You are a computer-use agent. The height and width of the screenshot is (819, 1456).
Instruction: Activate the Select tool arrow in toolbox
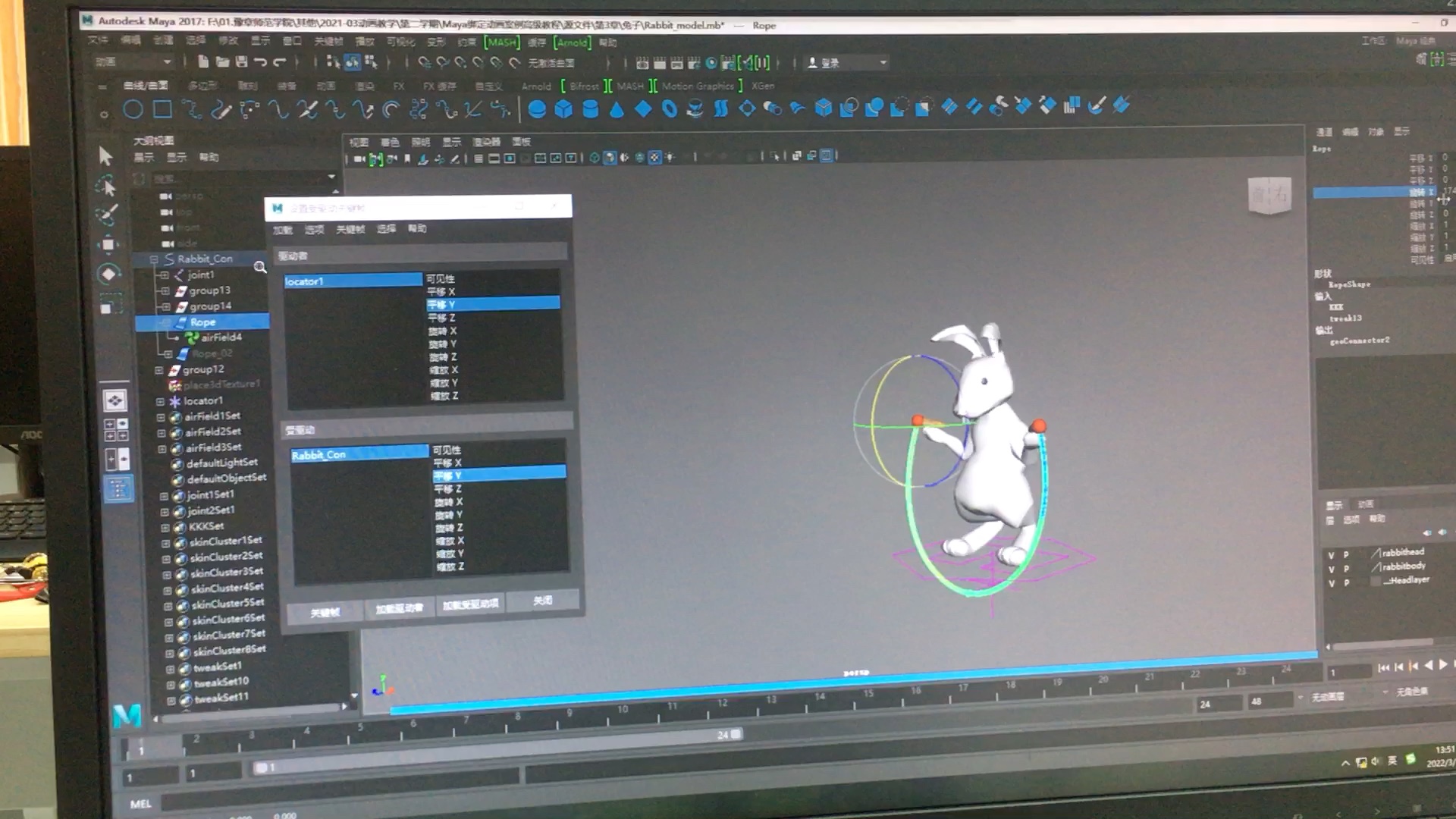105,156
